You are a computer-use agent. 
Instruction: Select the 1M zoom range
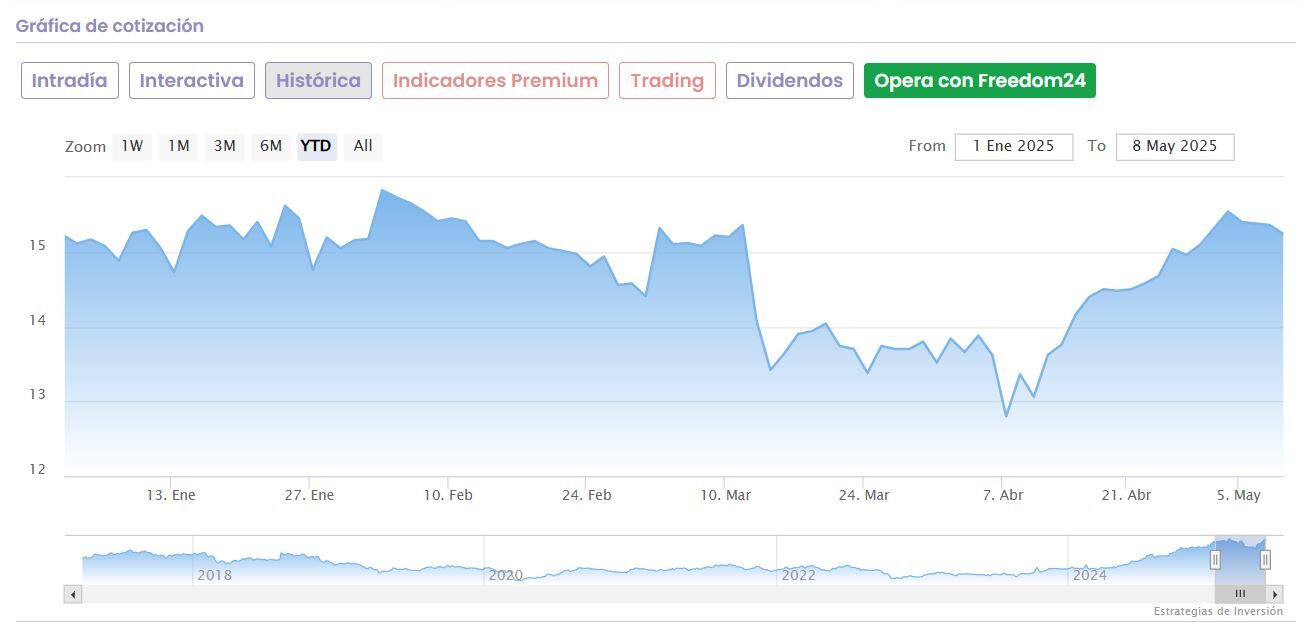pyautogui.click(x=178, y=146)
